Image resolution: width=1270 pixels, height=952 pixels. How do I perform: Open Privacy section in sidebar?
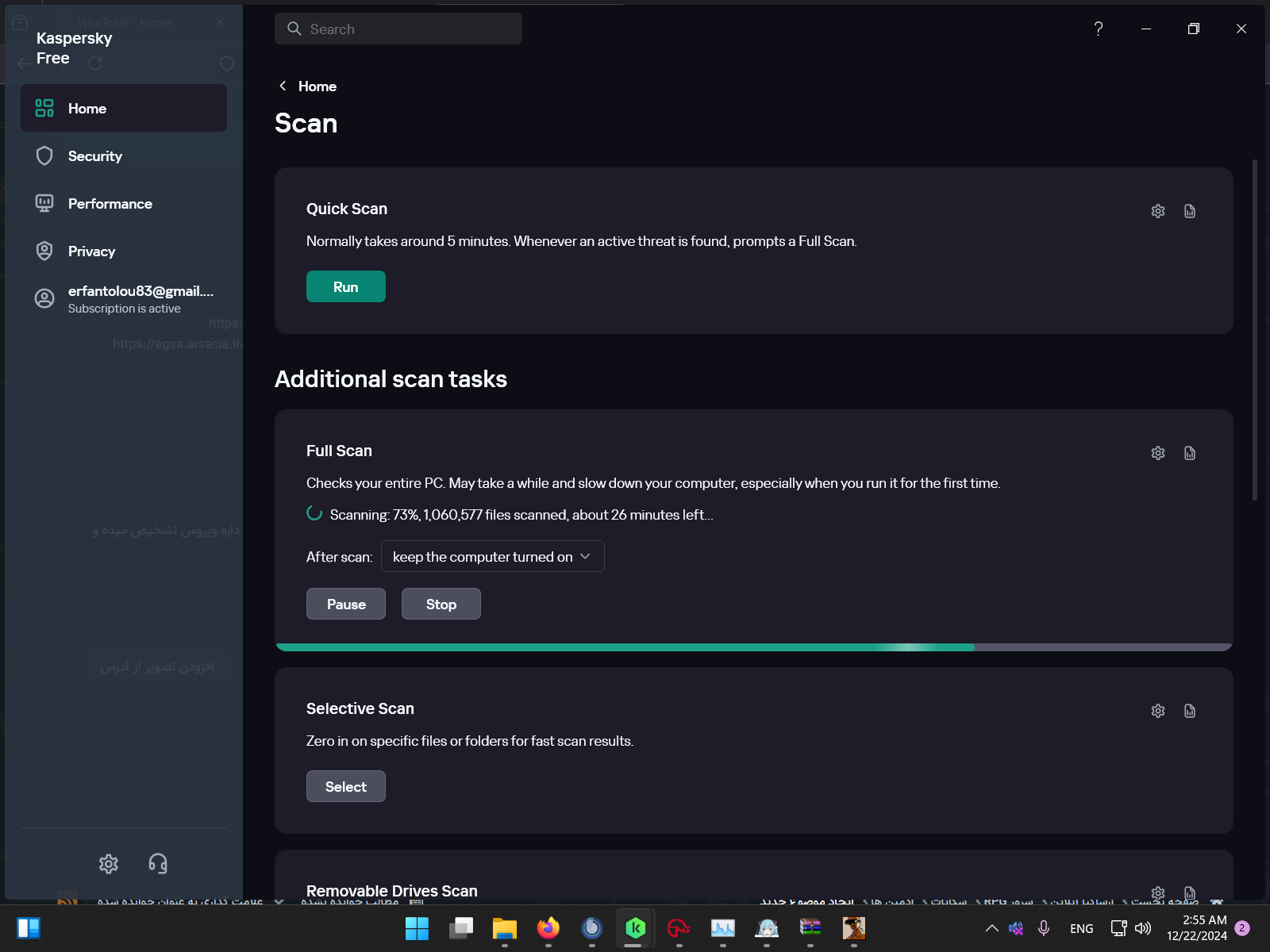(124, 251)
